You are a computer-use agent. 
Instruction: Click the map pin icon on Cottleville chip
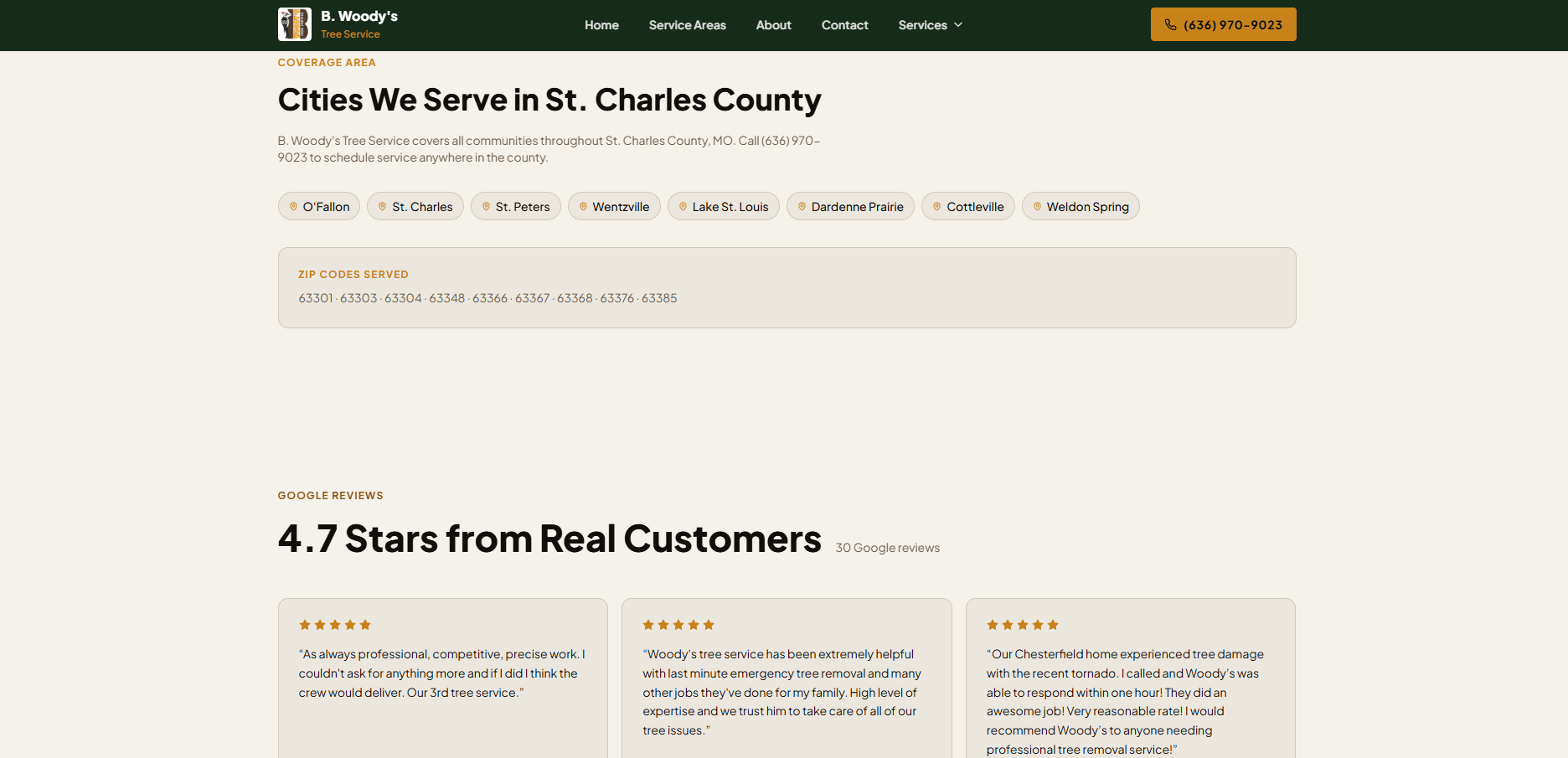pyautogui.click(x=936, y=206)
